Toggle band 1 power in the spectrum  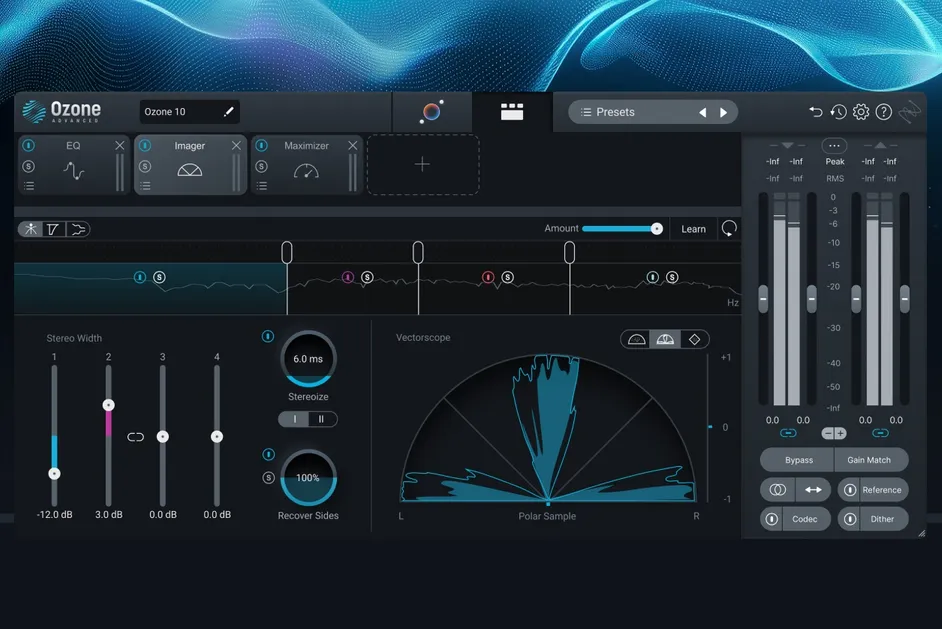(140, 277)
